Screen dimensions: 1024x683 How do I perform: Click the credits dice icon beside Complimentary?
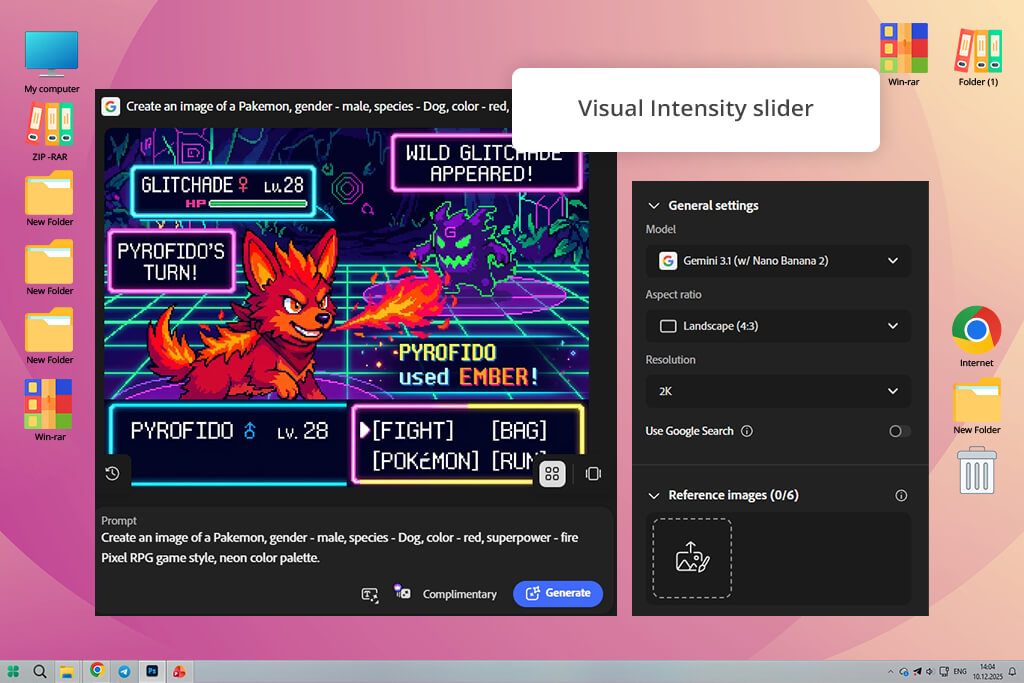coord(402,592)
